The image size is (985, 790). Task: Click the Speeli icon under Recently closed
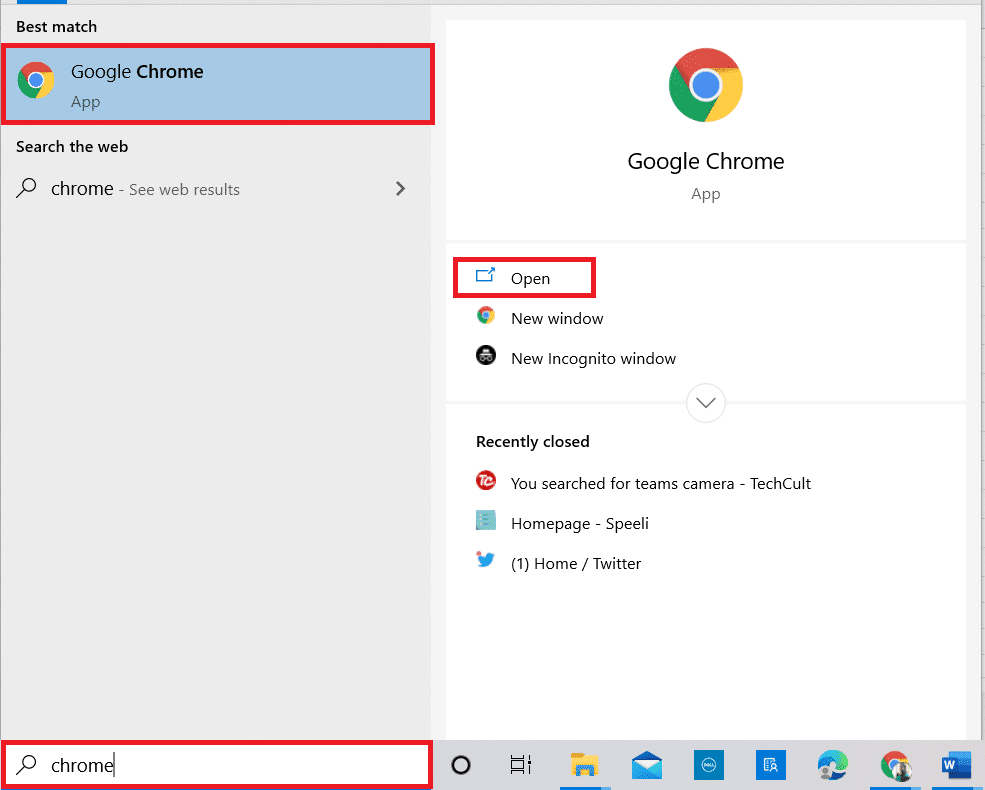[486, 521]
